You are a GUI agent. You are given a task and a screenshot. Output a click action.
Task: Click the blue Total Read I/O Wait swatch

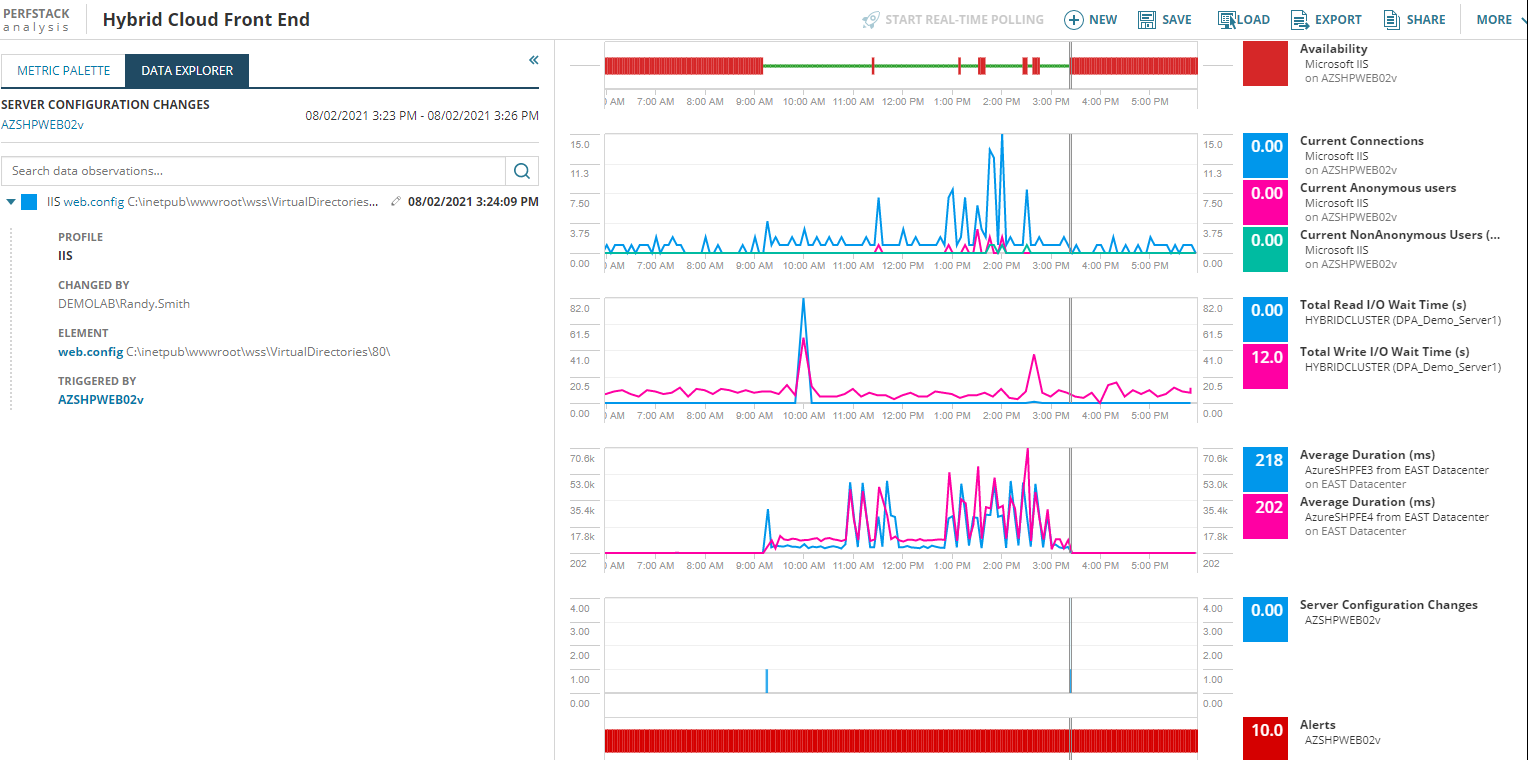click(1266, 320)
